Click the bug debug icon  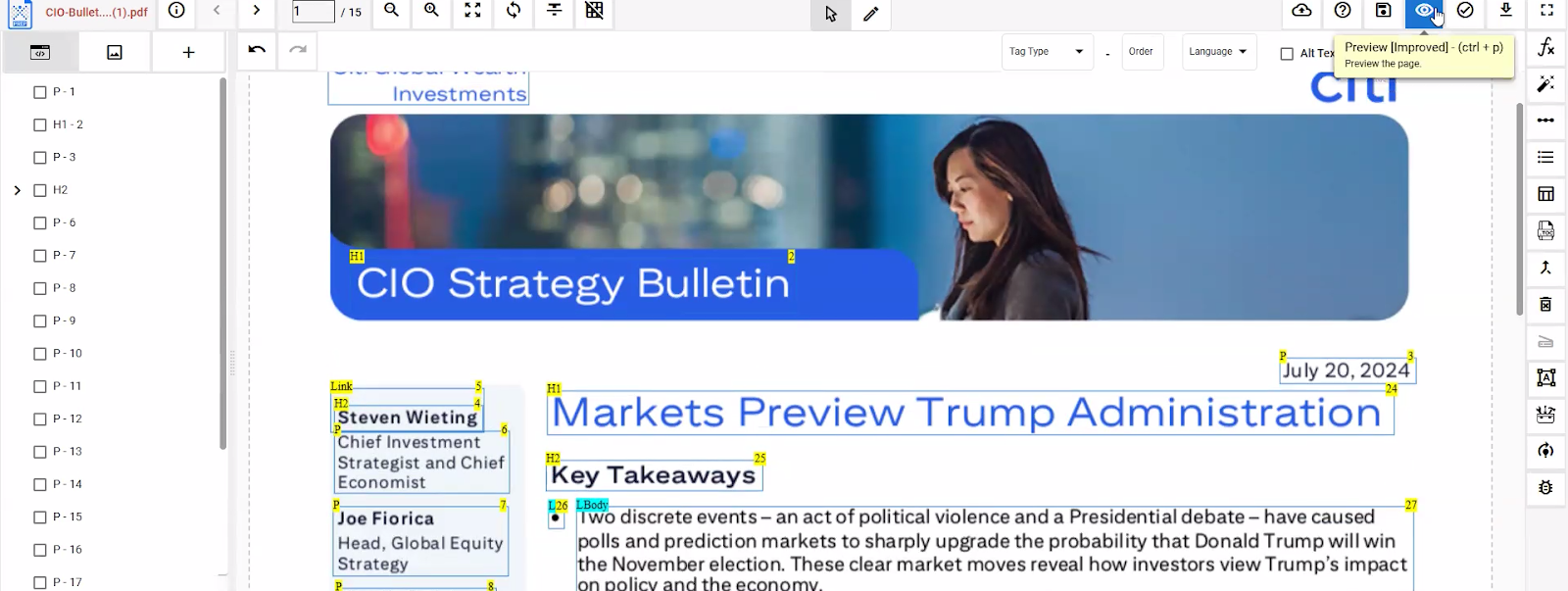point(1545,487)
